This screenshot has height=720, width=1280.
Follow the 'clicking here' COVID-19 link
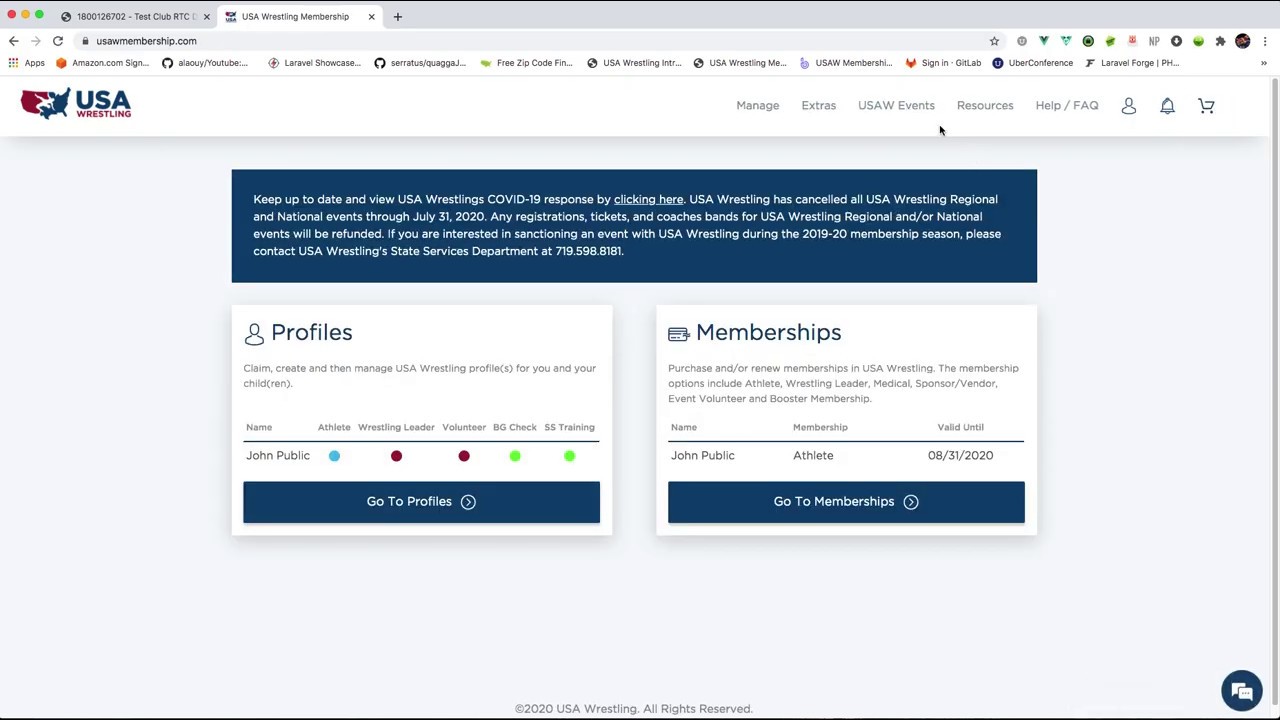[x=648, y=200]
